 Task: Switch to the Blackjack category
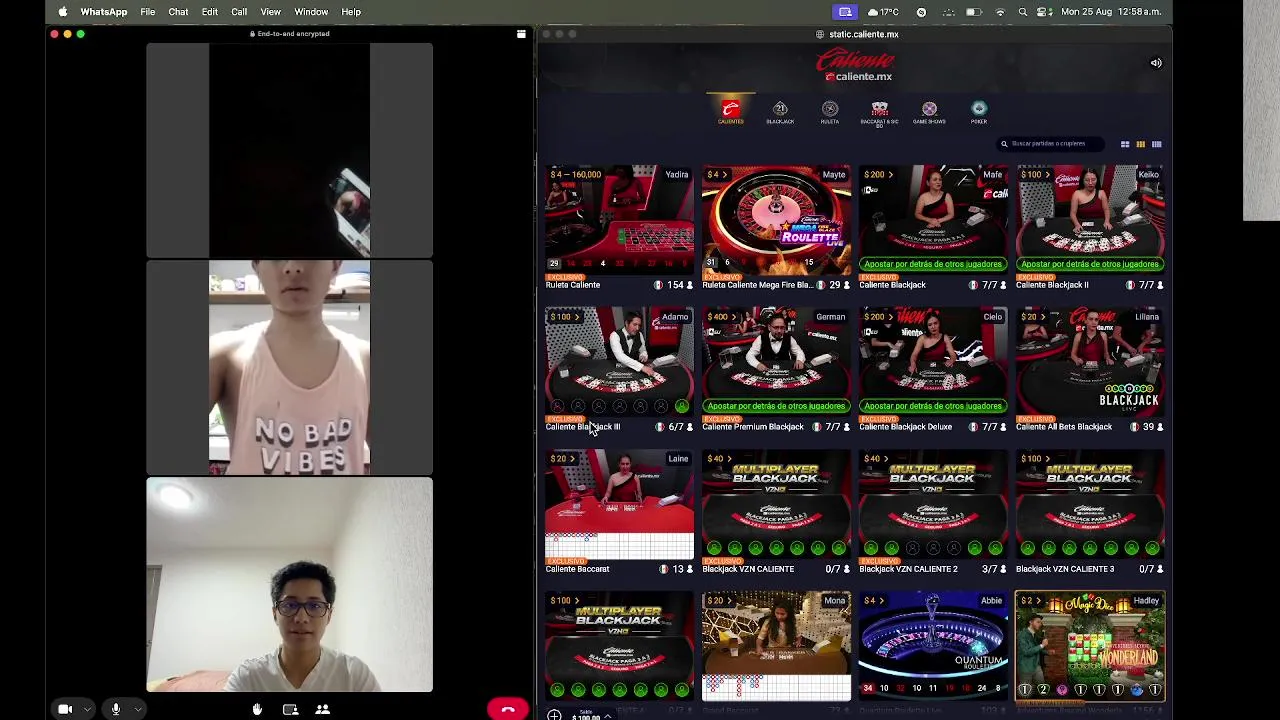780,111
